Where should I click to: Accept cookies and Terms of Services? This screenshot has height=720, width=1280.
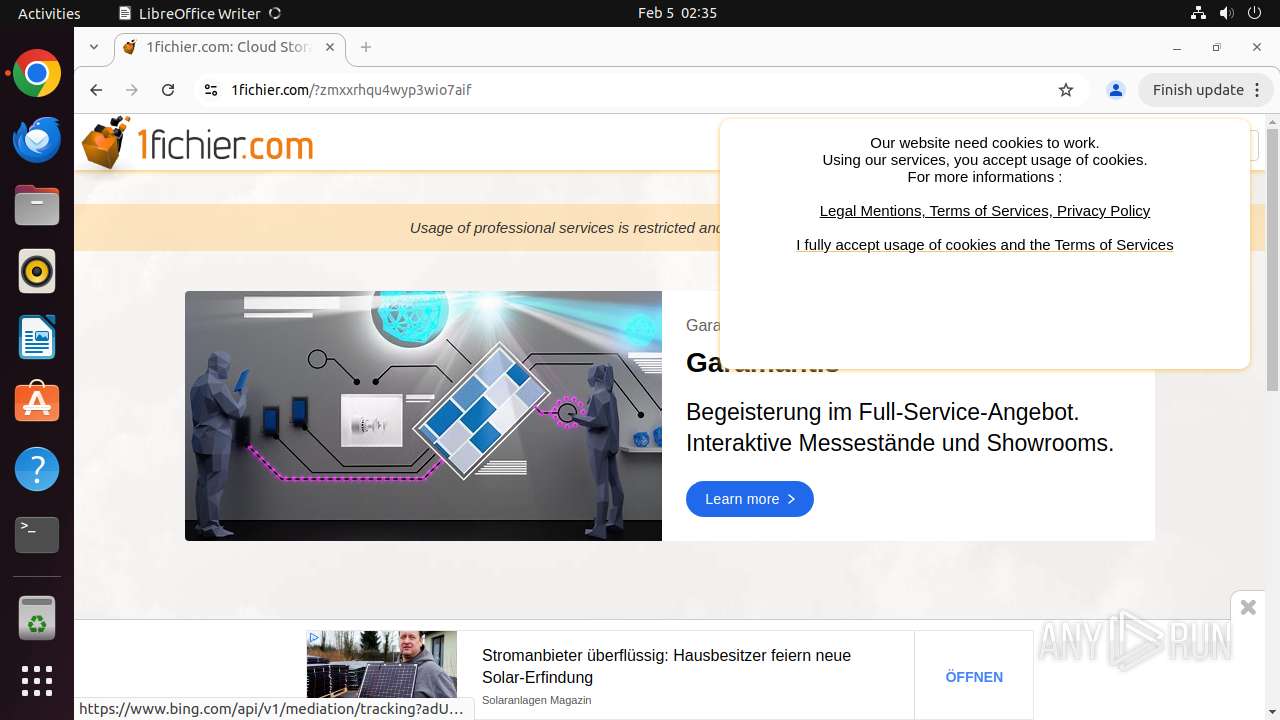[x=985, y=245]
